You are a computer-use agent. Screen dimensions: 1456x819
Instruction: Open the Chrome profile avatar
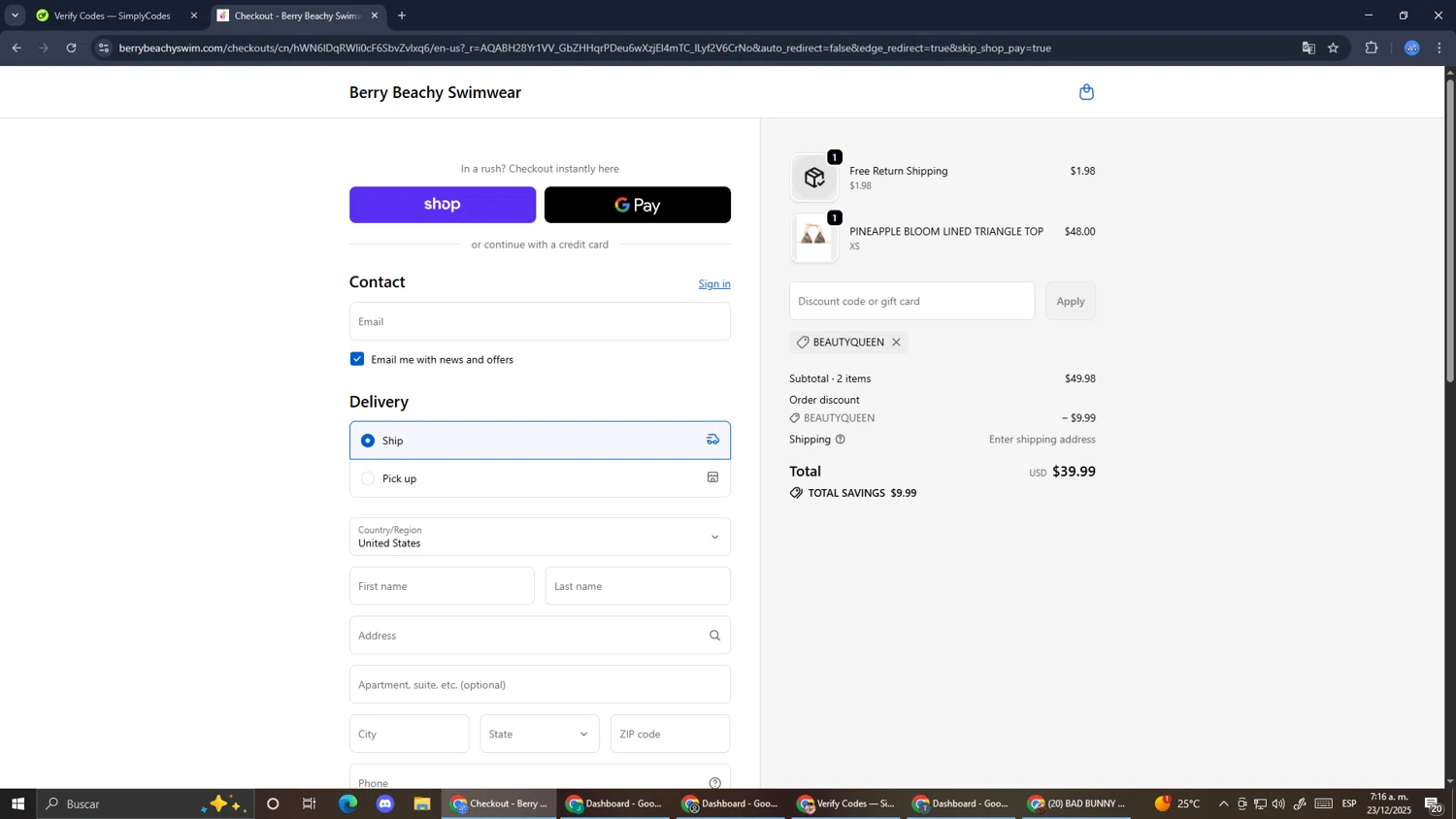click(x=1412, y=48)
